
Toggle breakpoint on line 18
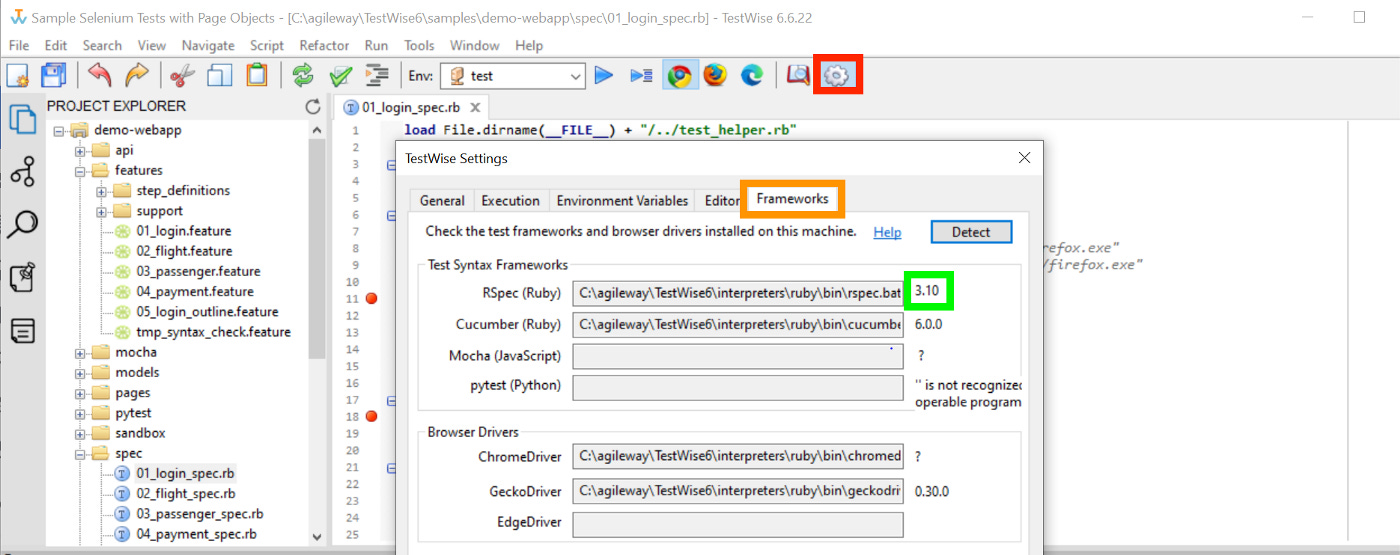372,416
